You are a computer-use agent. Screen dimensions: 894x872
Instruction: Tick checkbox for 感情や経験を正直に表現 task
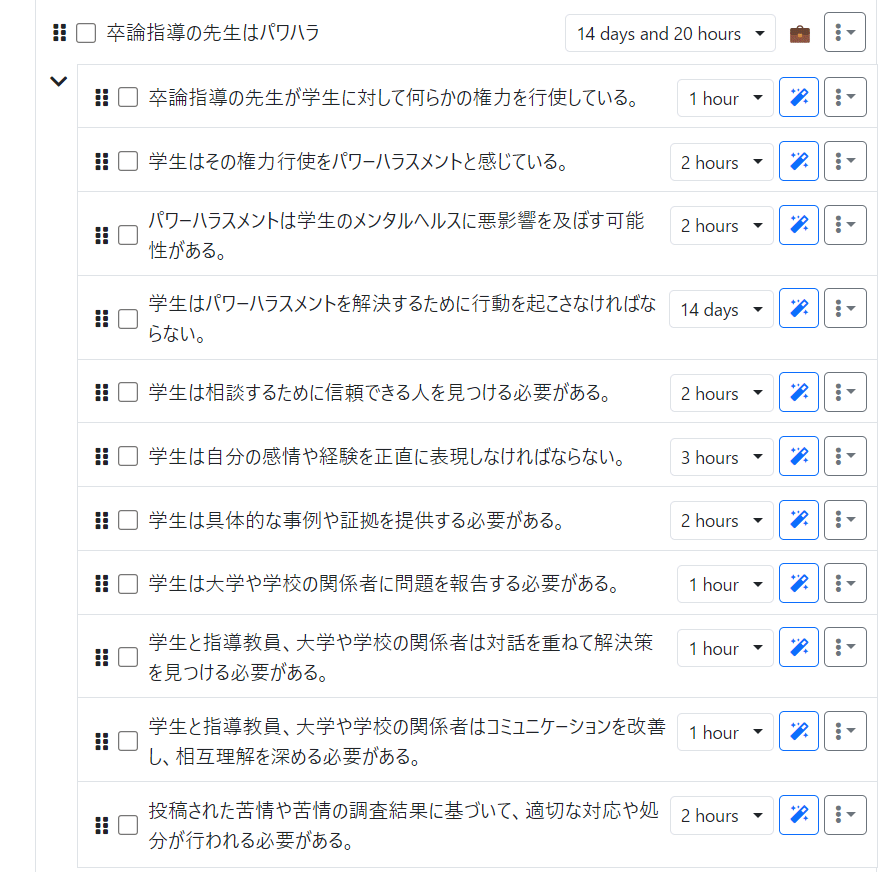click(x=128, y=456)
